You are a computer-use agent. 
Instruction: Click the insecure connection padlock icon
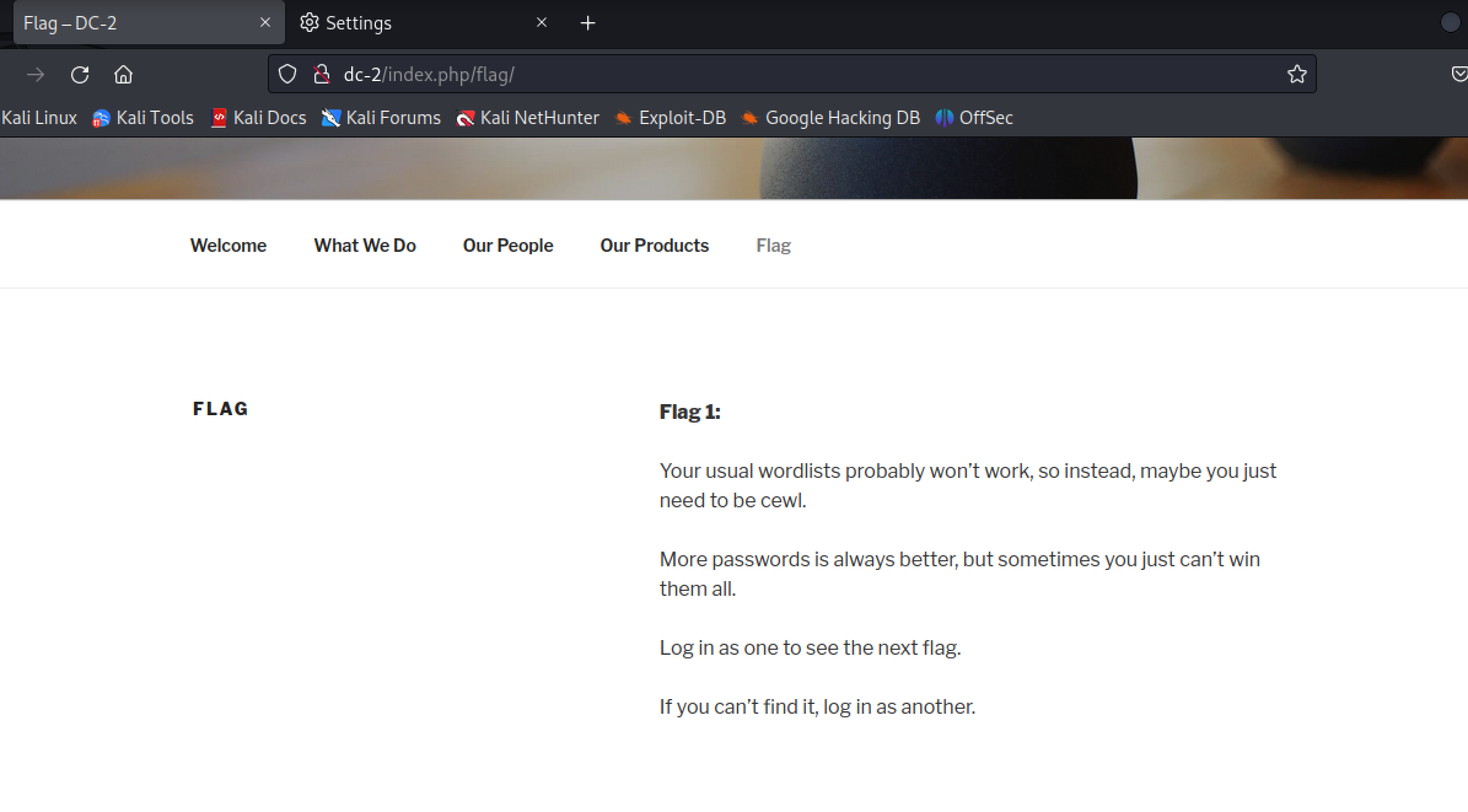click(321, 74)
